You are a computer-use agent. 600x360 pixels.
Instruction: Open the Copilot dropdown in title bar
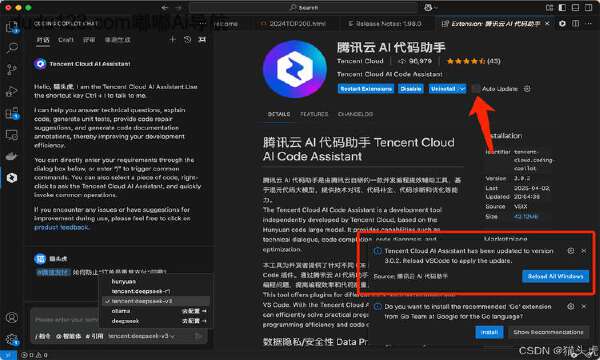tap(431, 7)
